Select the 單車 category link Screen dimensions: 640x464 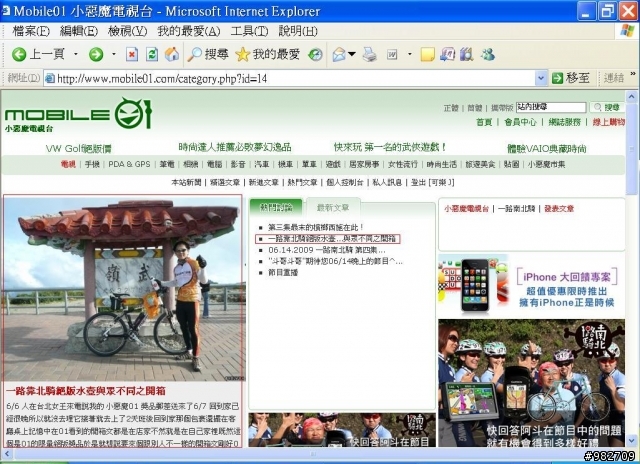(309, 164)
